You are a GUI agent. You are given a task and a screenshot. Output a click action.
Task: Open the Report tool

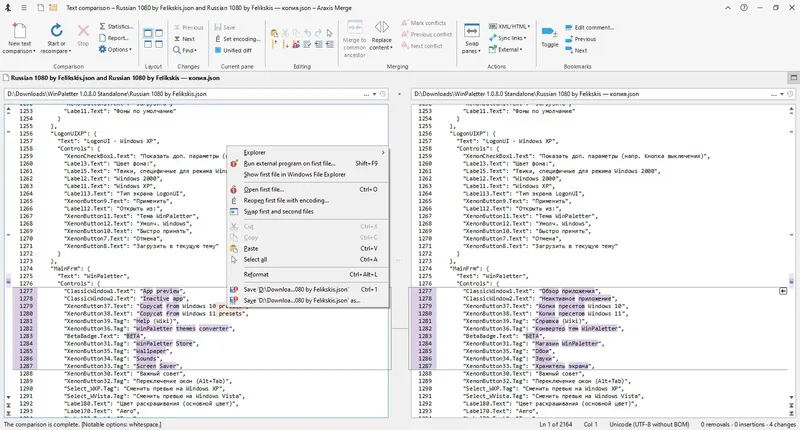click(116, 38)
